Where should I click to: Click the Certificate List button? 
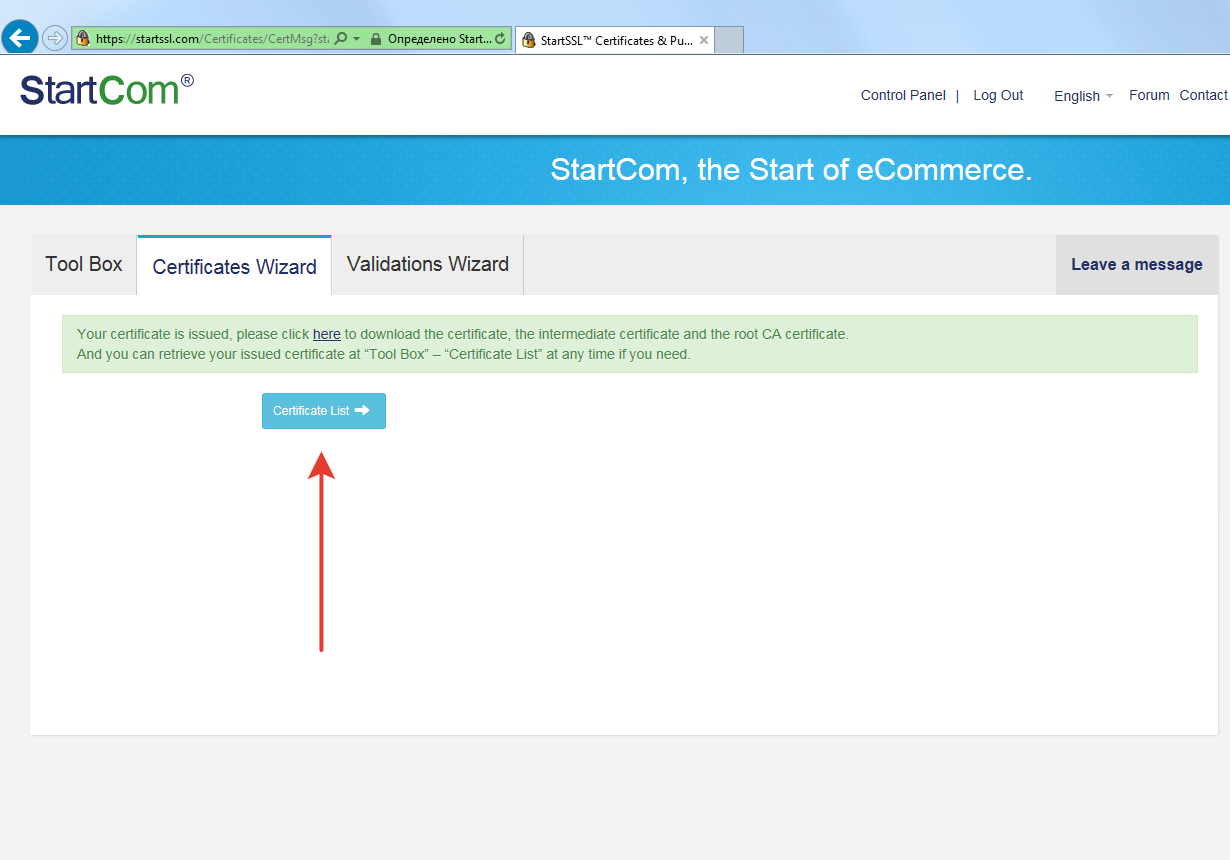point(324,411)
